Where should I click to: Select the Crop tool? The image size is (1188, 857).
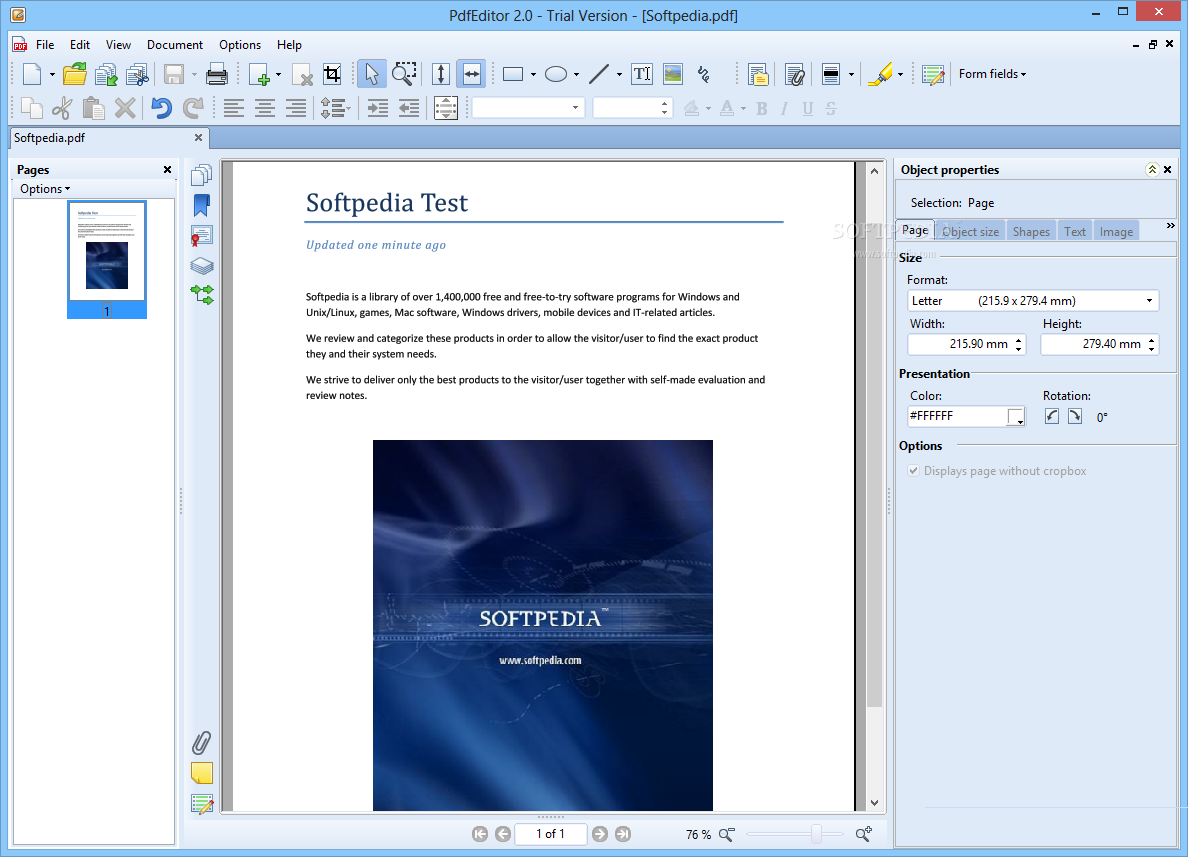pyautogui.click(x=332, y=74)
